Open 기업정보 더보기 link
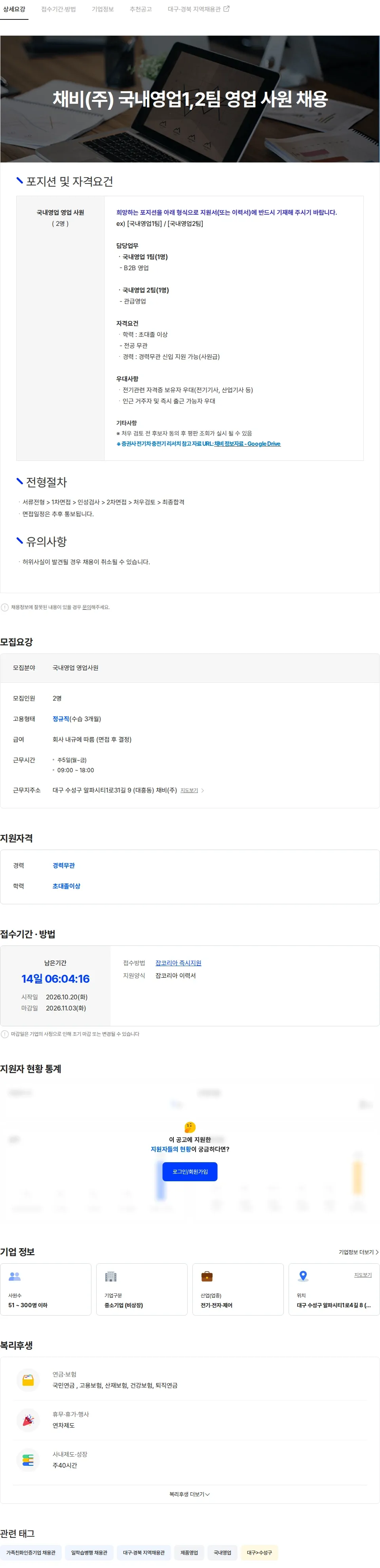This screenshot has width=380, height=1568. click(359, 1252)
